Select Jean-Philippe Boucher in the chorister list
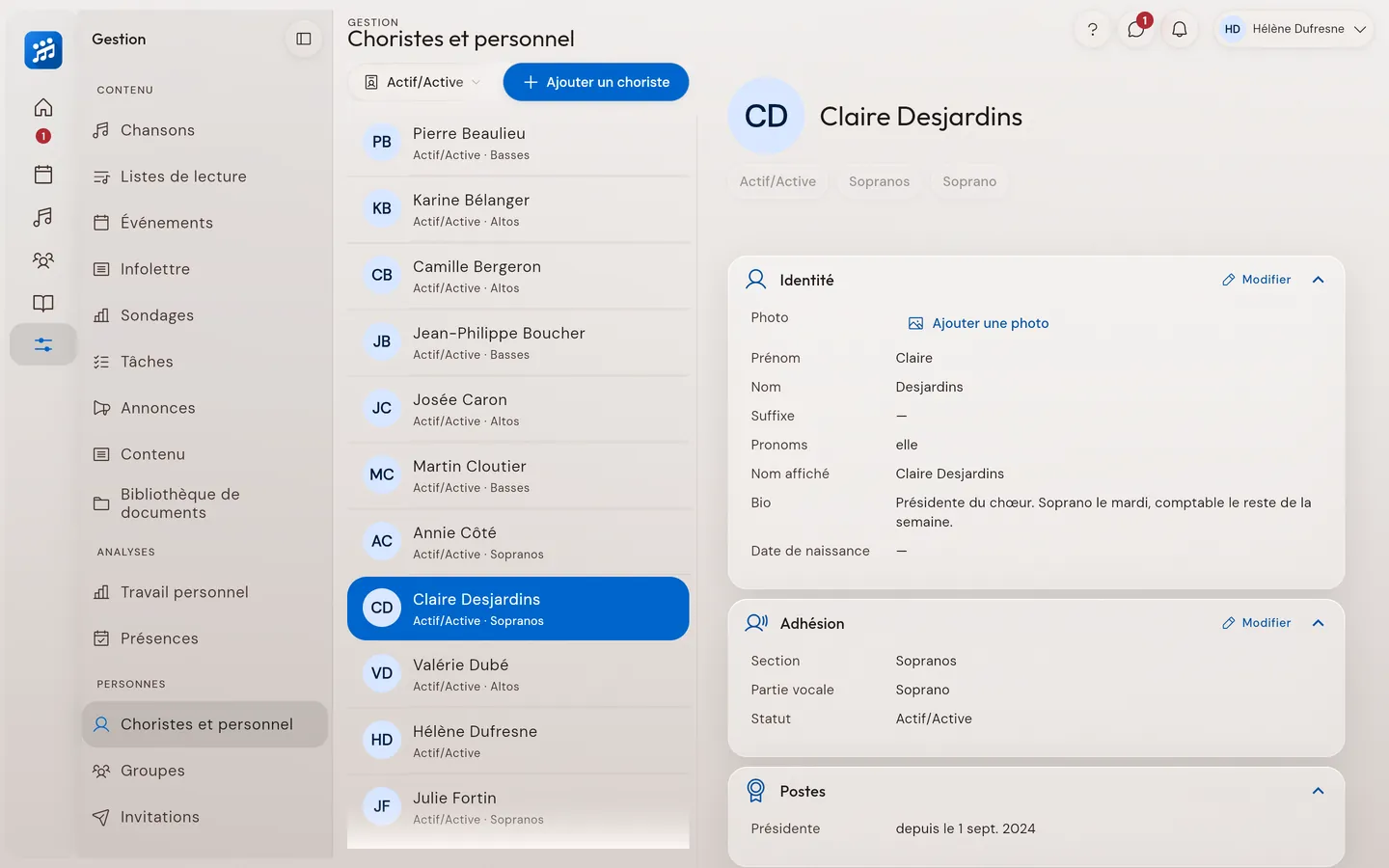 pos(518,342)
